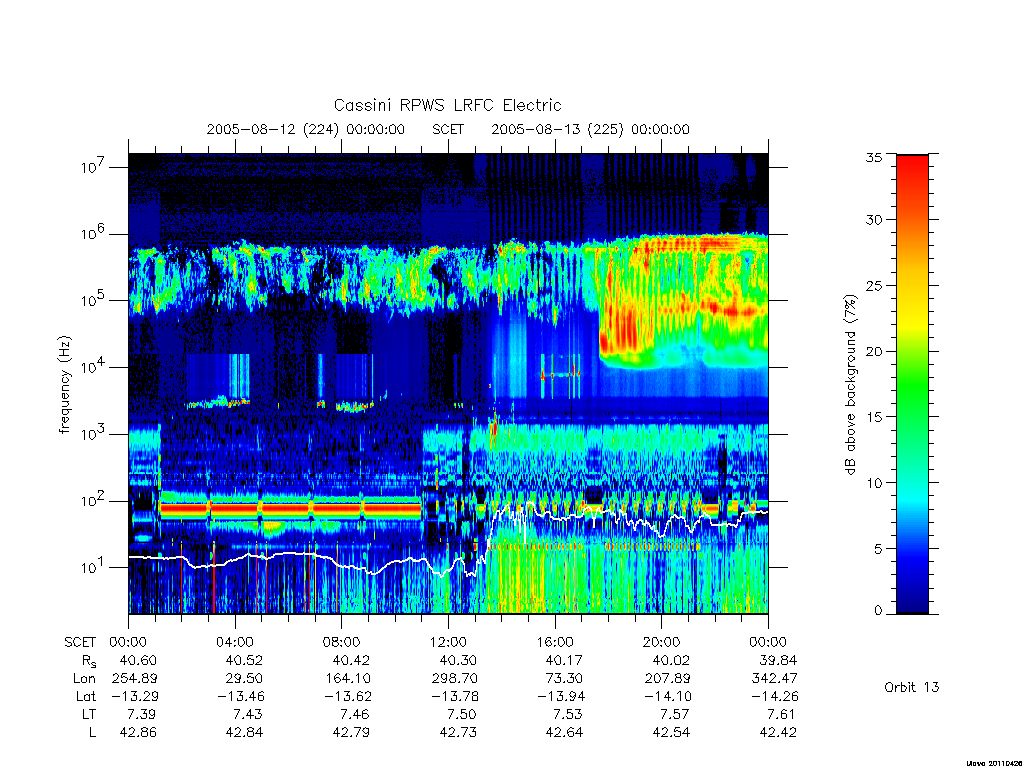The image size is (1024, 768).
Task: Click the 10^5 frequency axis label
Action: tap(92, 300)
